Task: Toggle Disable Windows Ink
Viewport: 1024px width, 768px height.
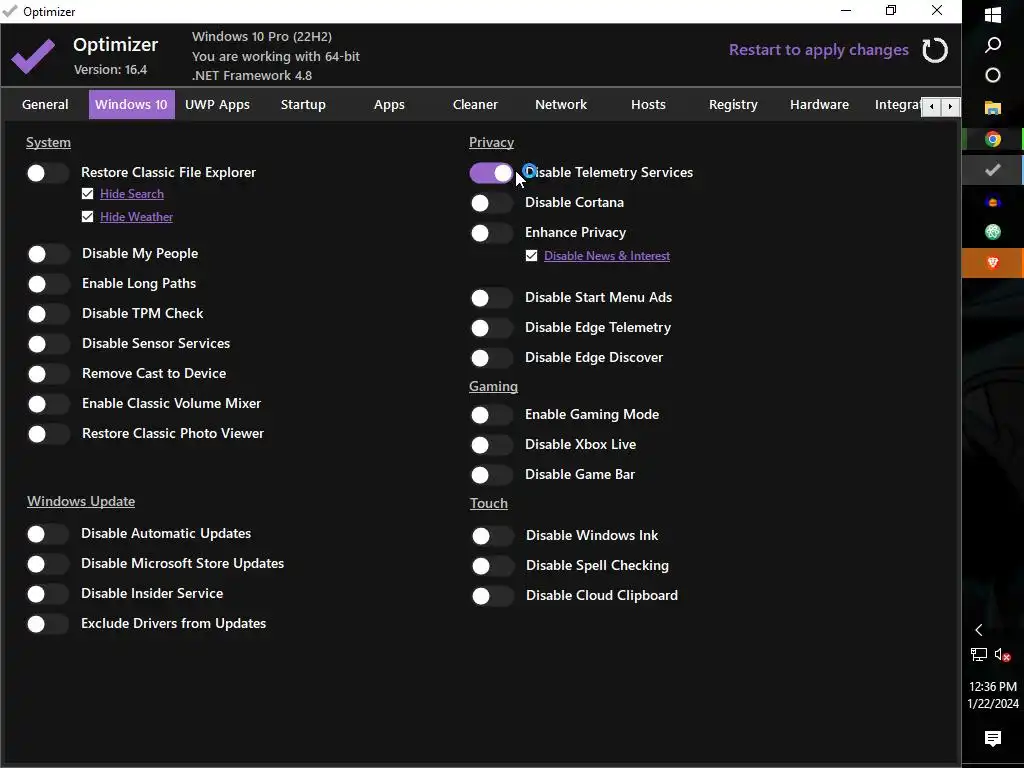Action: 492,536
